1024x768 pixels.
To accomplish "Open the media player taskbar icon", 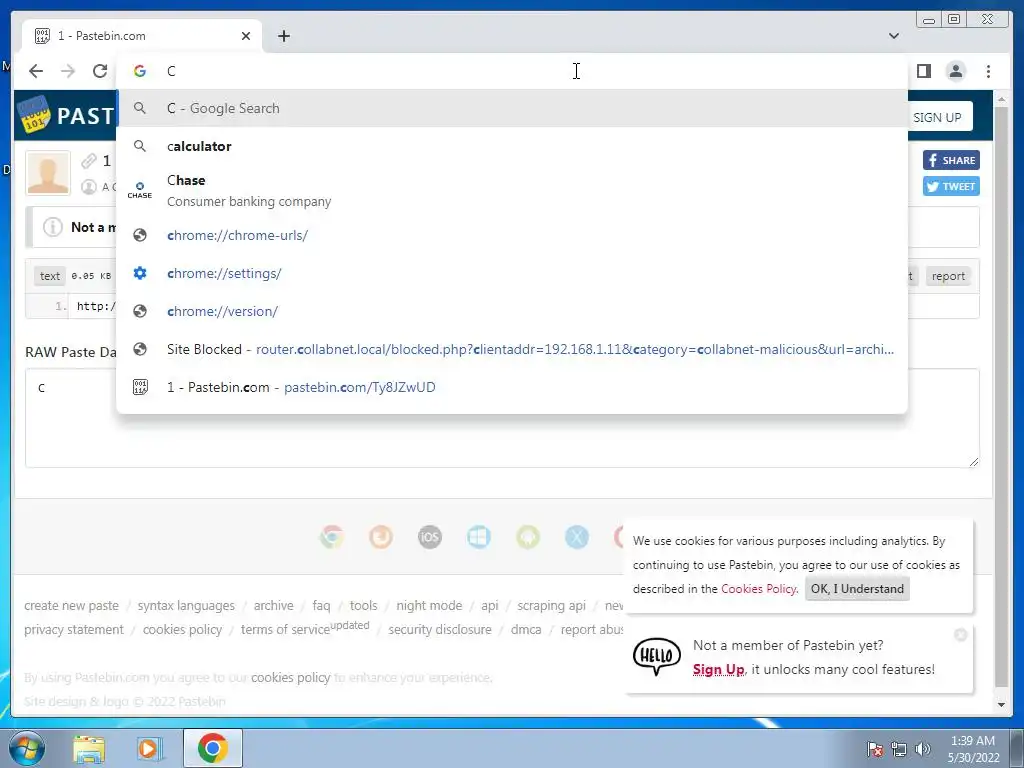I will point(149,748).
